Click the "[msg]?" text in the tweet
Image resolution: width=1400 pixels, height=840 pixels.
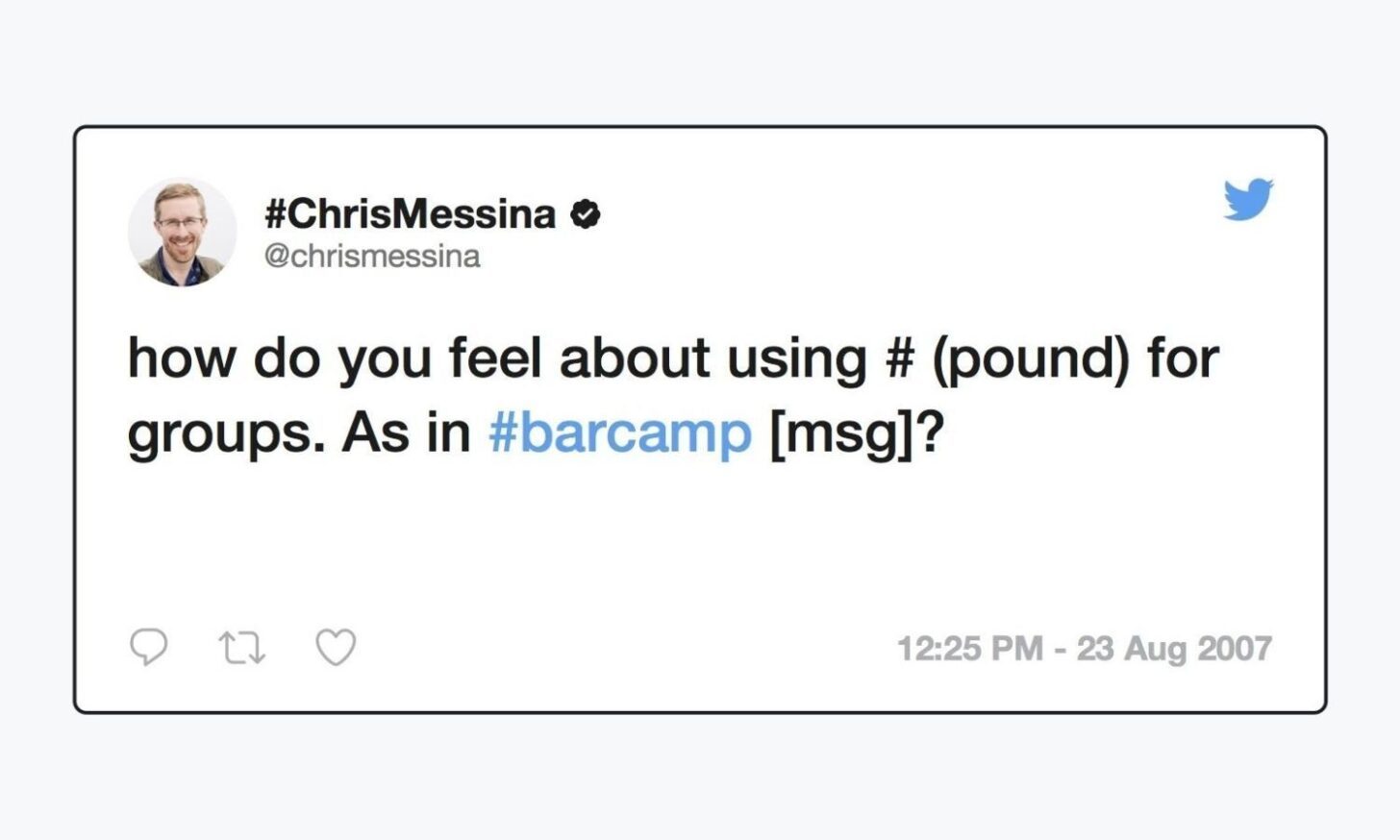(858, 433)
